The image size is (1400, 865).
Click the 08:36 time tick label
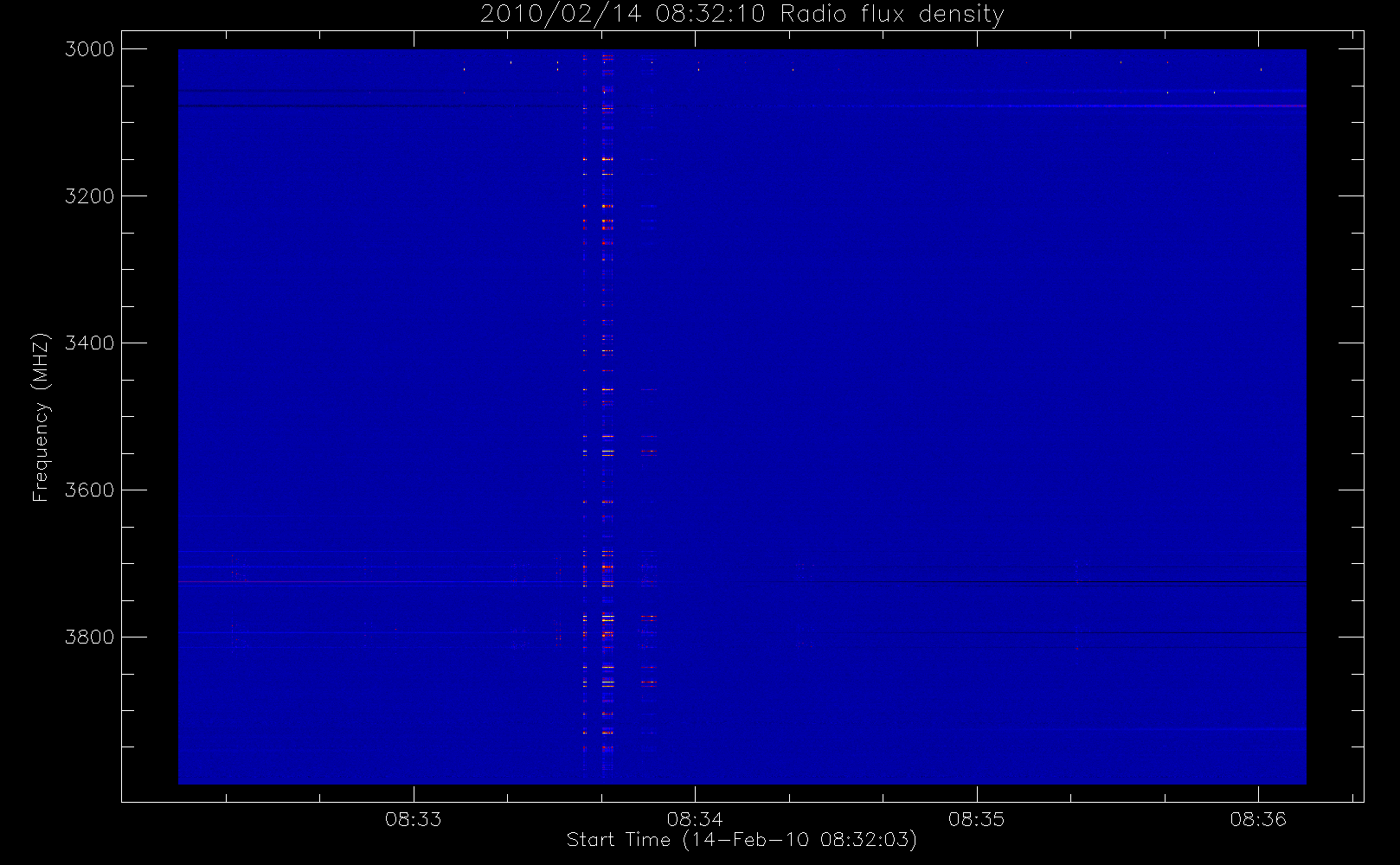pyautogui.click(x=1258, y=819)
